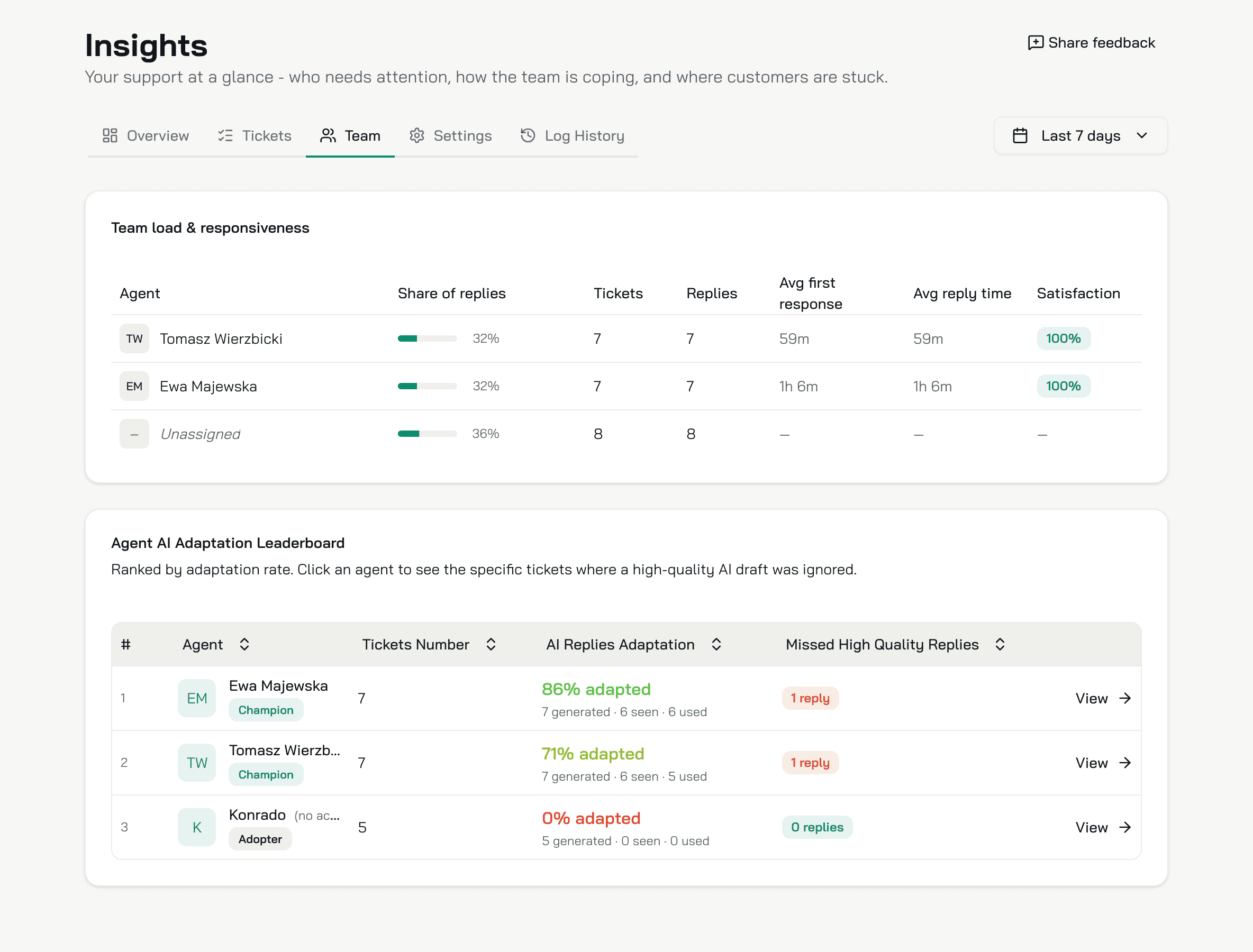
Task: Open the Last 7 days dropdown chevron
Action: click(1142, 136)
